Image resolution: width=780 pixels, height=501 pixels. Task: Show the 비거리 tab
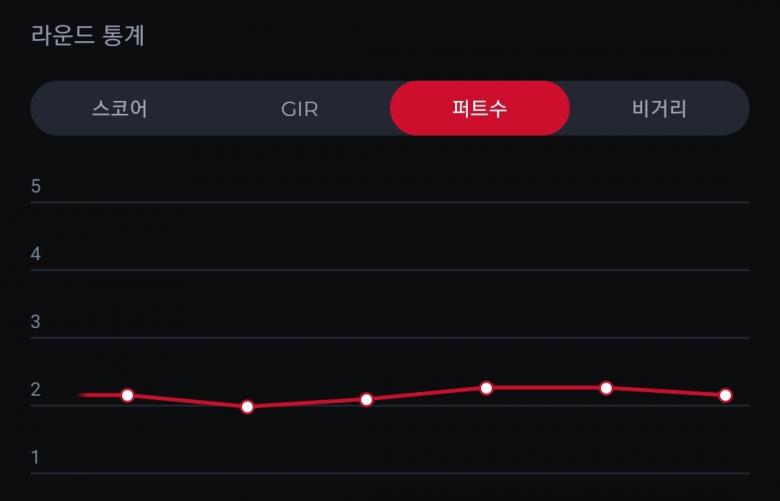tap(659, 108)
